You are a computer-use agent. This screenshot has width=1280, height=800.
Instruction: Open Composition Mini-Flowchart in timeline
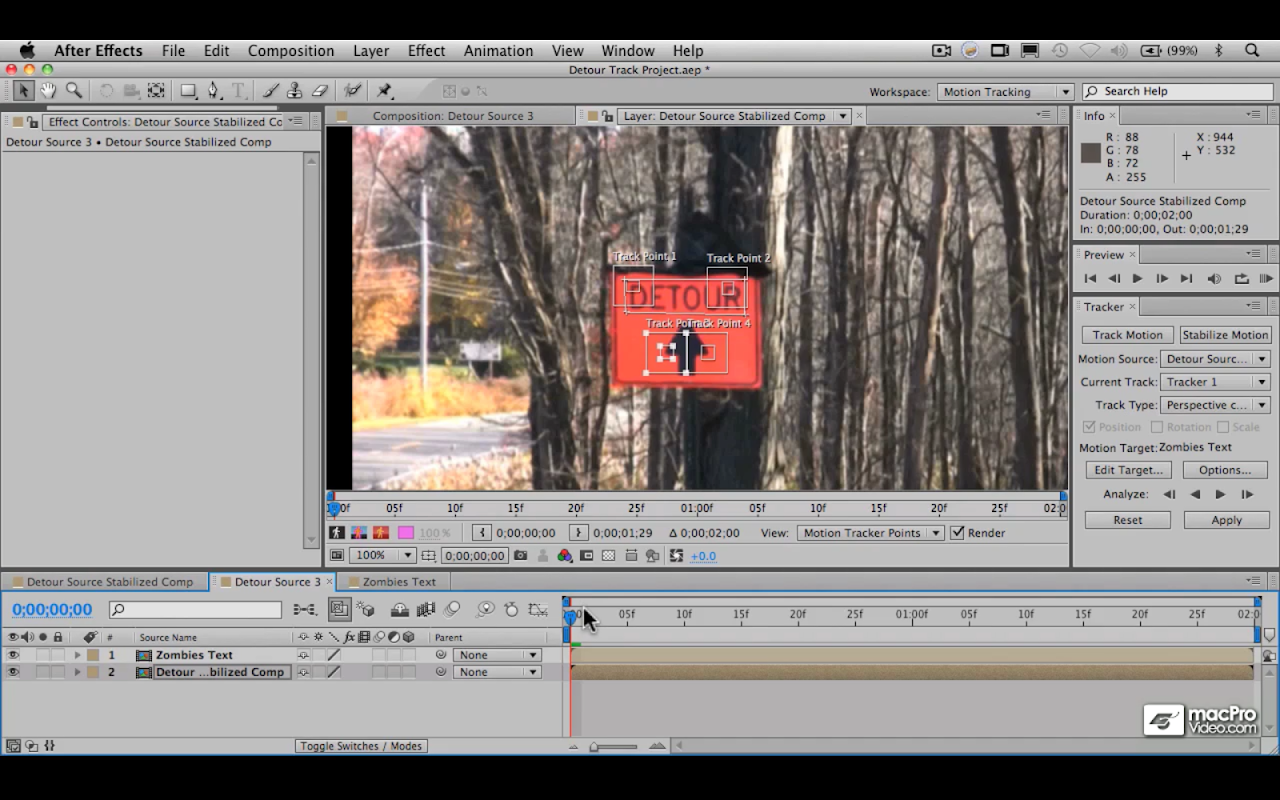(305, 609)
